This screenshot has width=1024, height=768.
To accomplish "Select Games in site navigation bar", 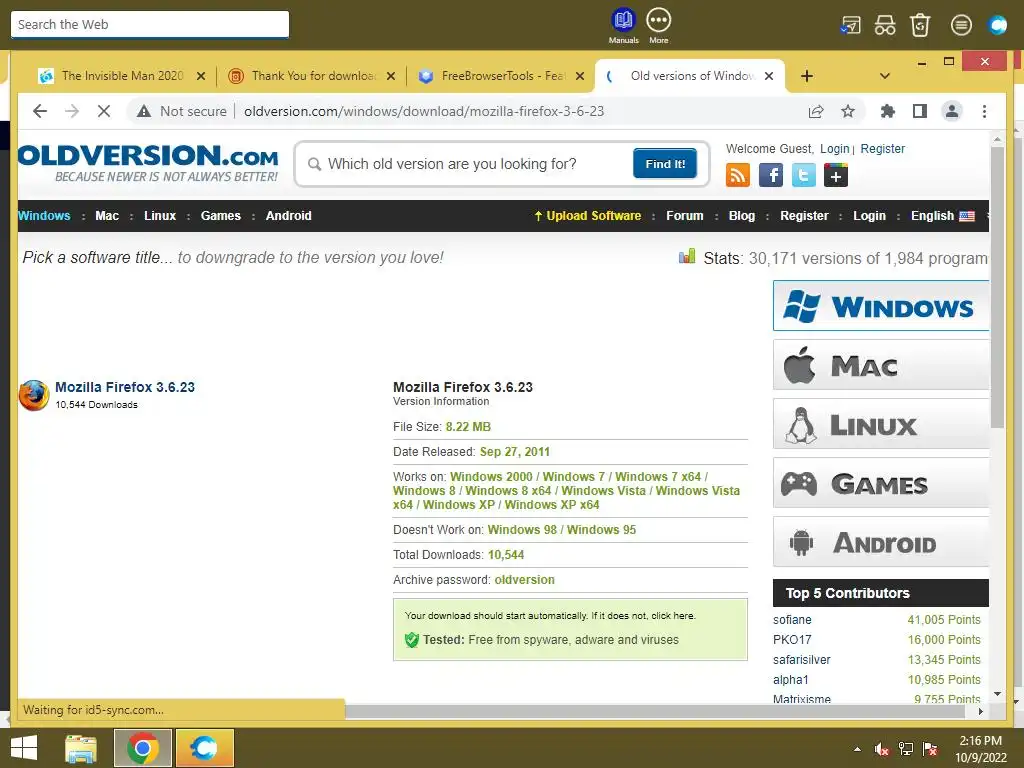I will (x=221, y=216).
